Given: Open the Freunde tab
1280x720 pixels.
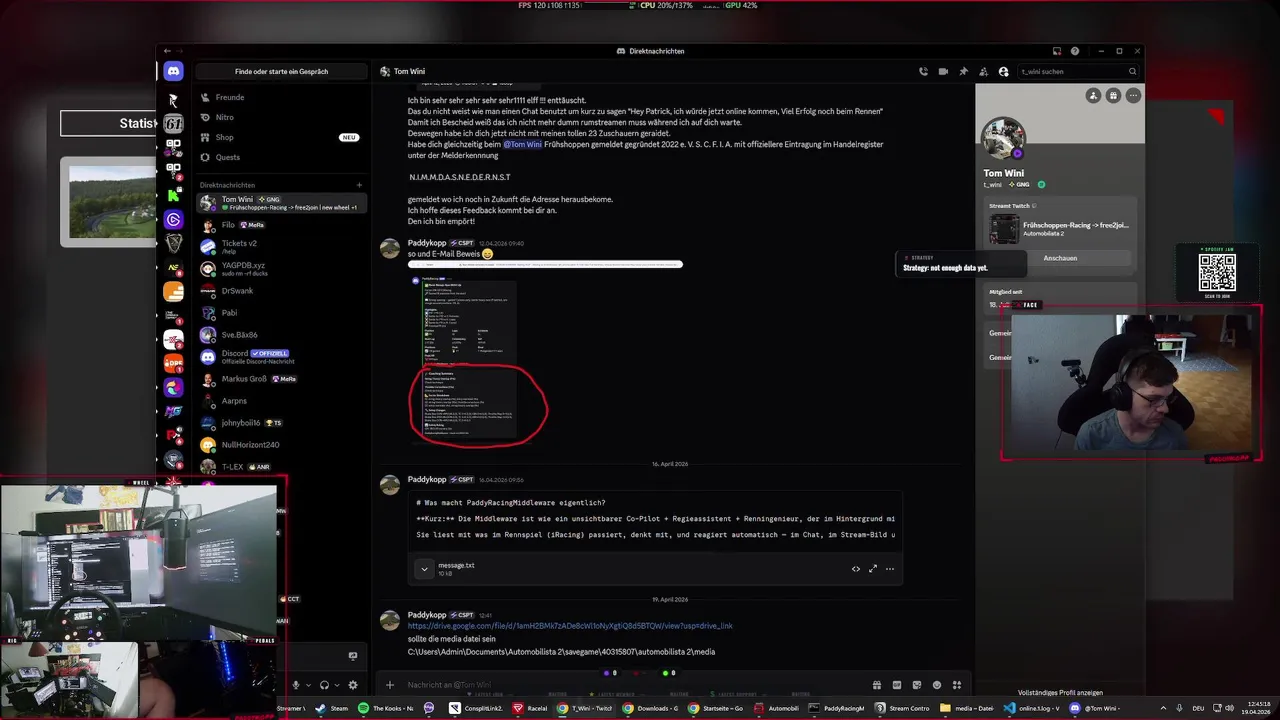Looking at the screenshot, I should (281, 97).
